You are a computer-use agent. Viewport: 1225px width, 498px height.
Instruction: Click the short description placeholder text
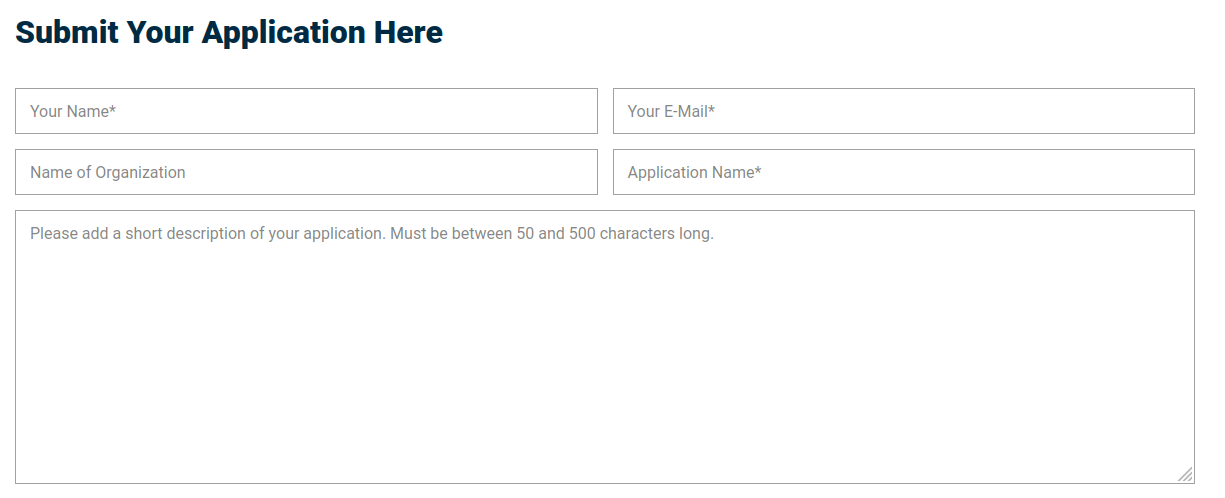(x=371, y=234)
